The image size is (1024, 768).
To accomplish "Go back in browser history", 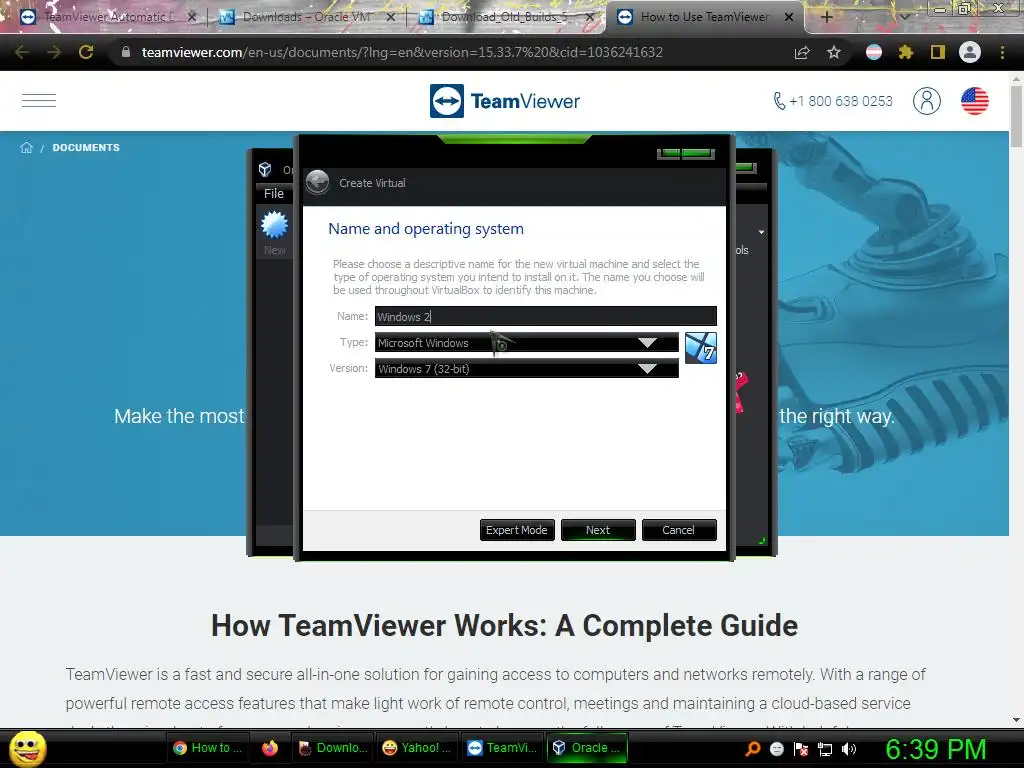I will pyautogui.click(x=22, y=52).
